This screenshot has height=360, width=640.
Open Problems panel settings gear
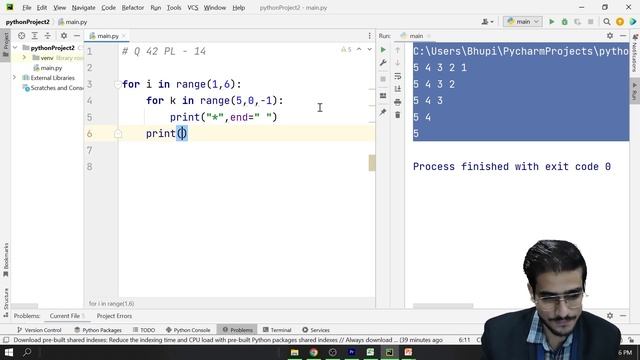click(x=610, y=316)
